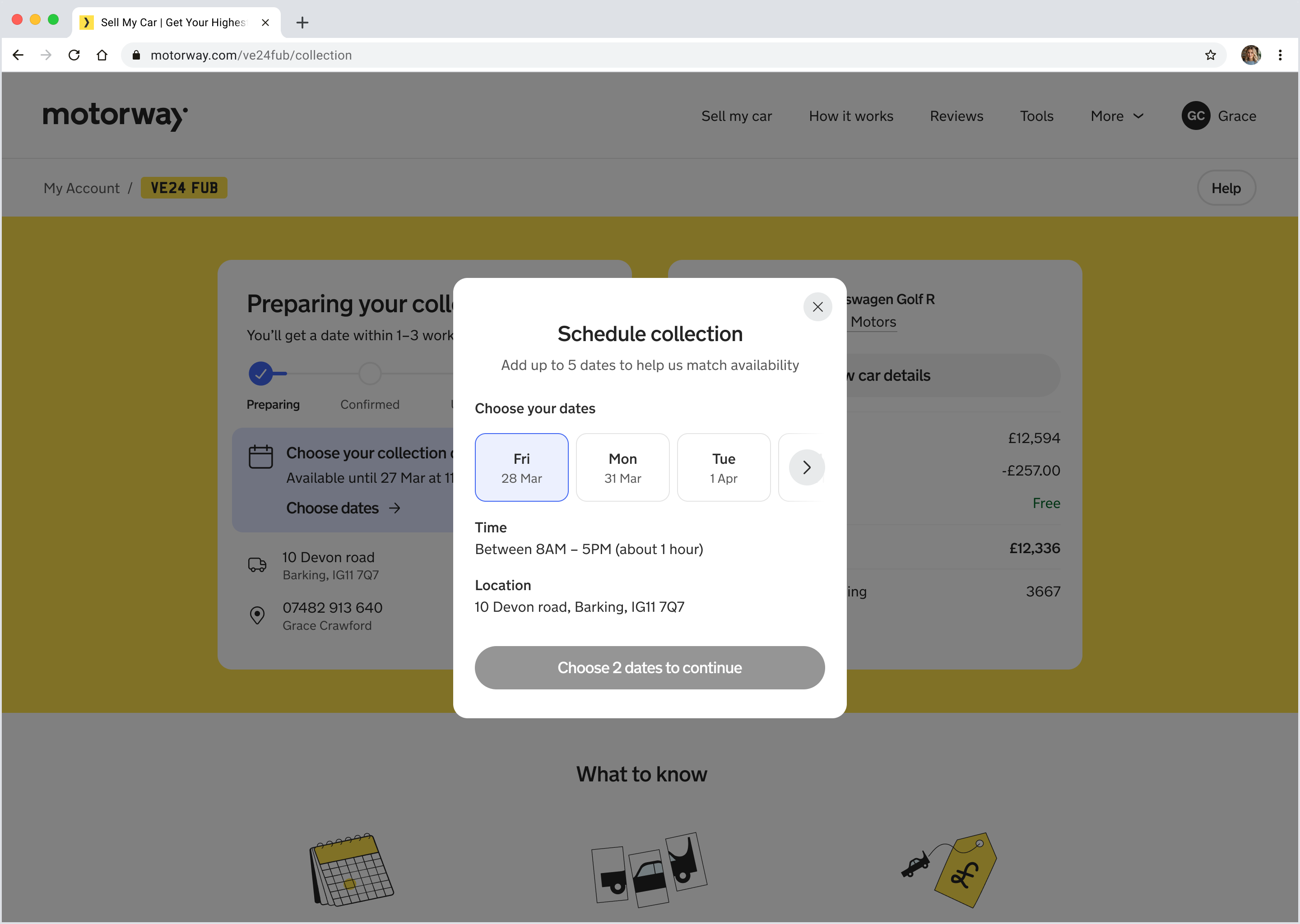Open the Chrome three-dot menu
Viewport: 1300px width, 924px height.
click(x=1280, y=55)
